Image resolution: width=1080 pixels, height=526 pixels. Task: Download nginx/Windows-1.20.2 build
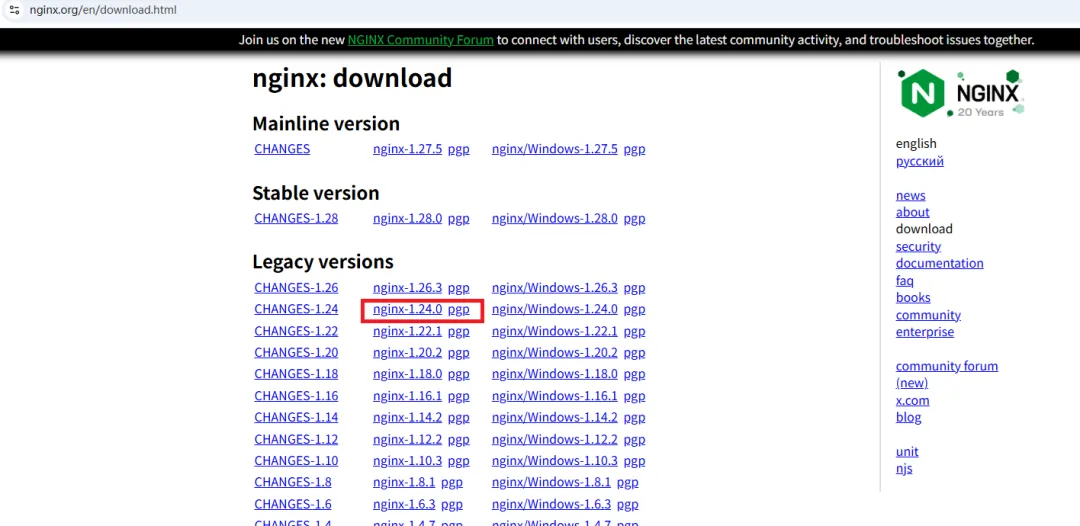[x=554, y=353]
